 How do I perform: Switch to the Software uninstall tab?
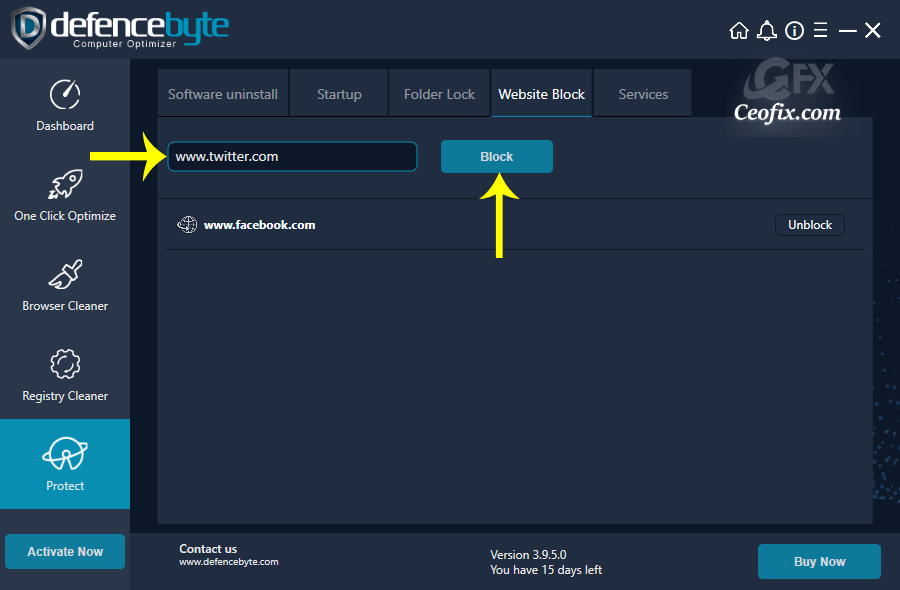[x=223, y=94]
